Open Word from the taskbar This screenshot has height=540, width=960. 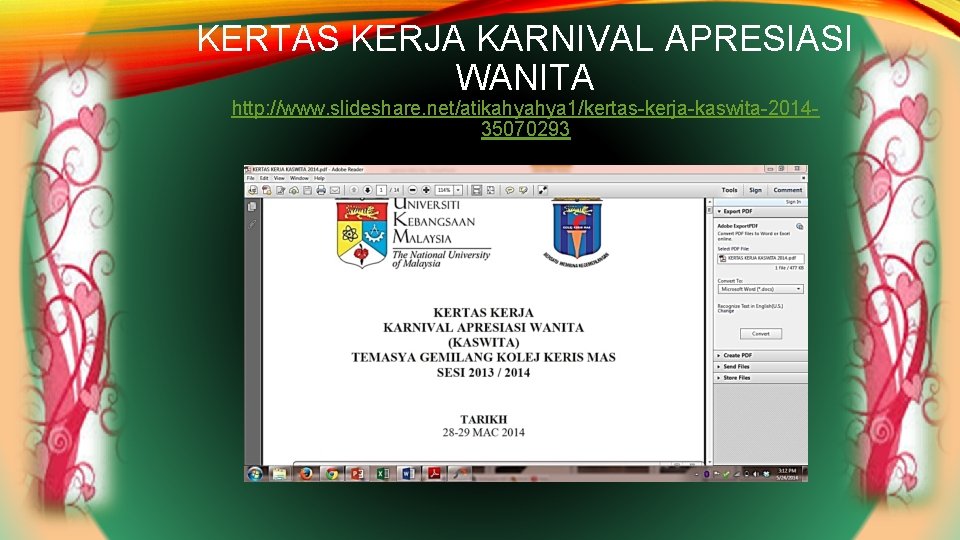click(408, 474)
